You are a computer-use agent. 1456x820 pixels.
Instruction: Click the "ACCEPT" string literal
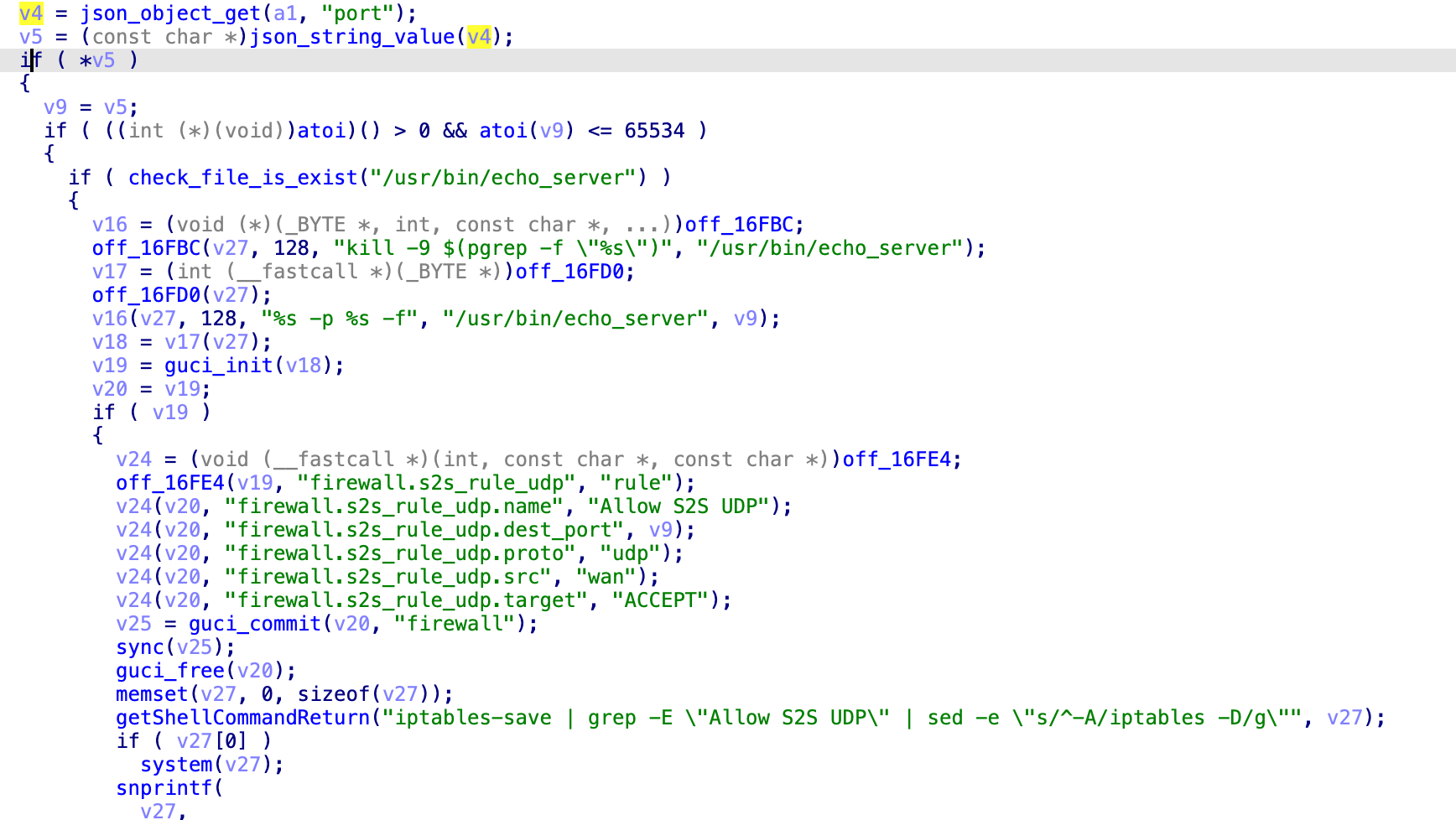[660, 600]
